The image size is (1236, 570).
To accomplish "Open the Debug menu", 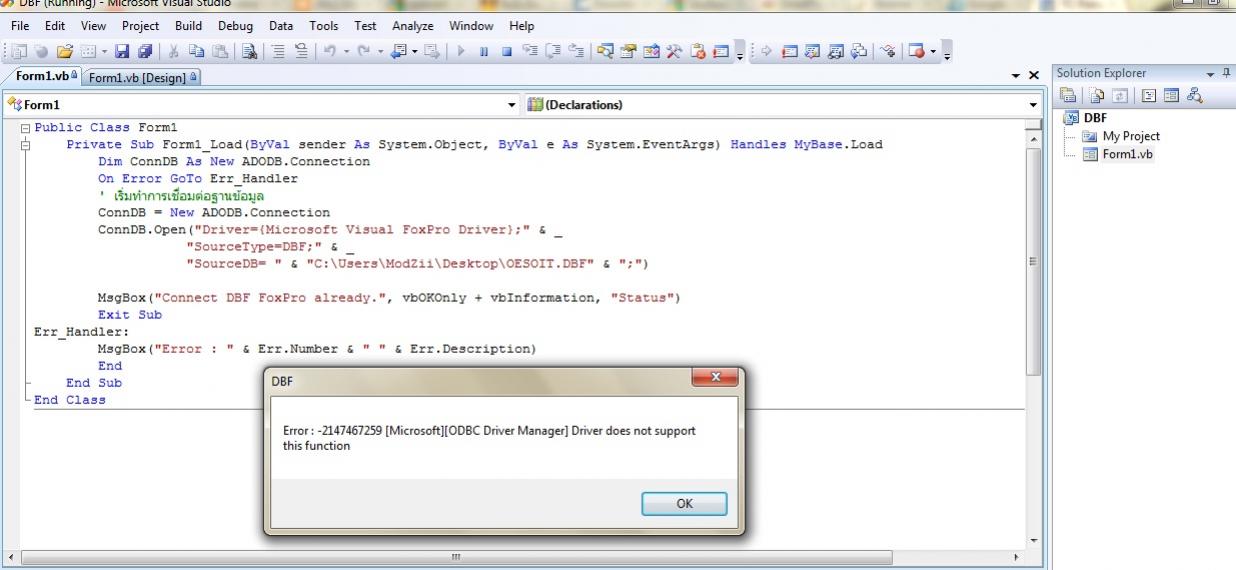I will coord(234,26).
